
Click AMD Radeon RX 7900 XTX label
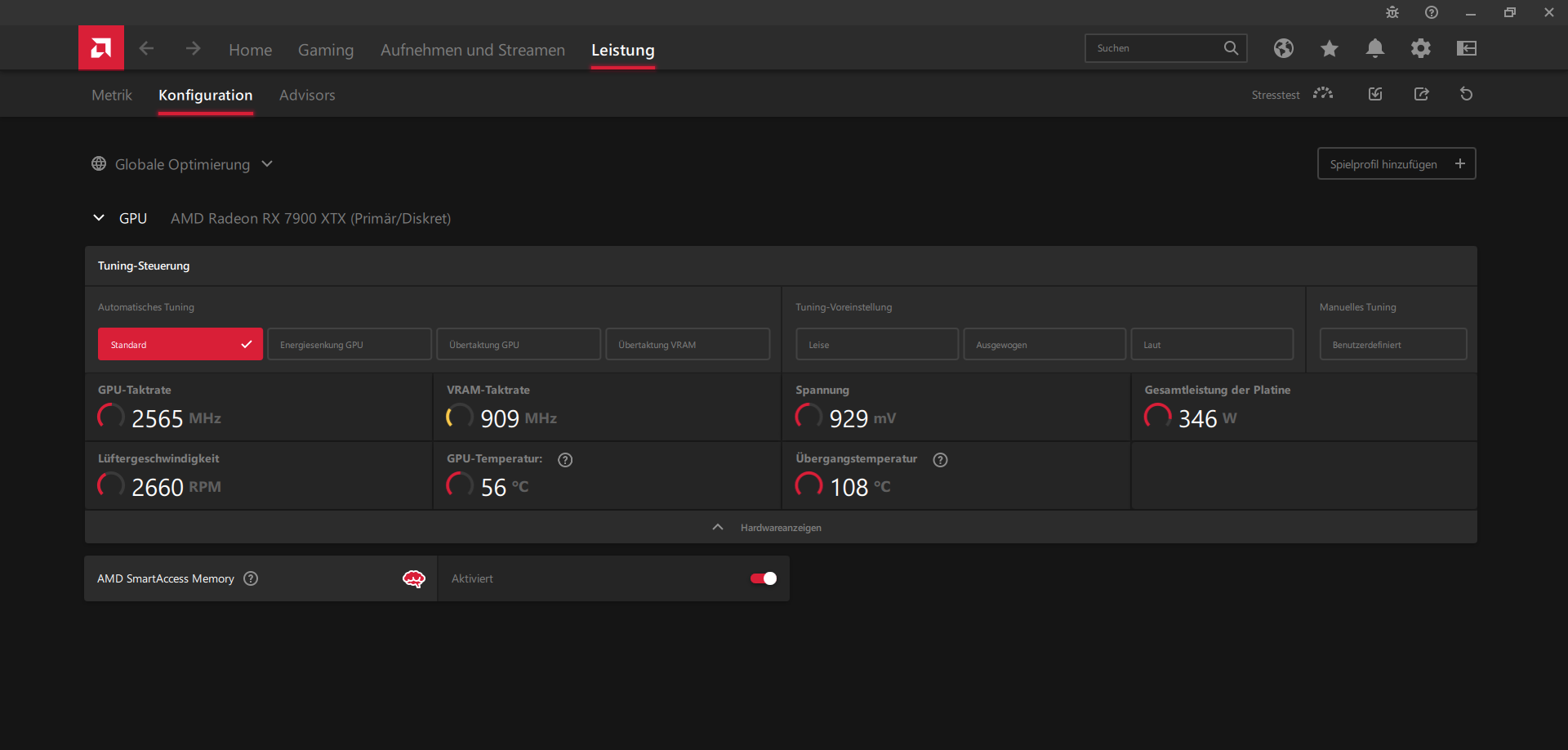(x=310, y=218)
